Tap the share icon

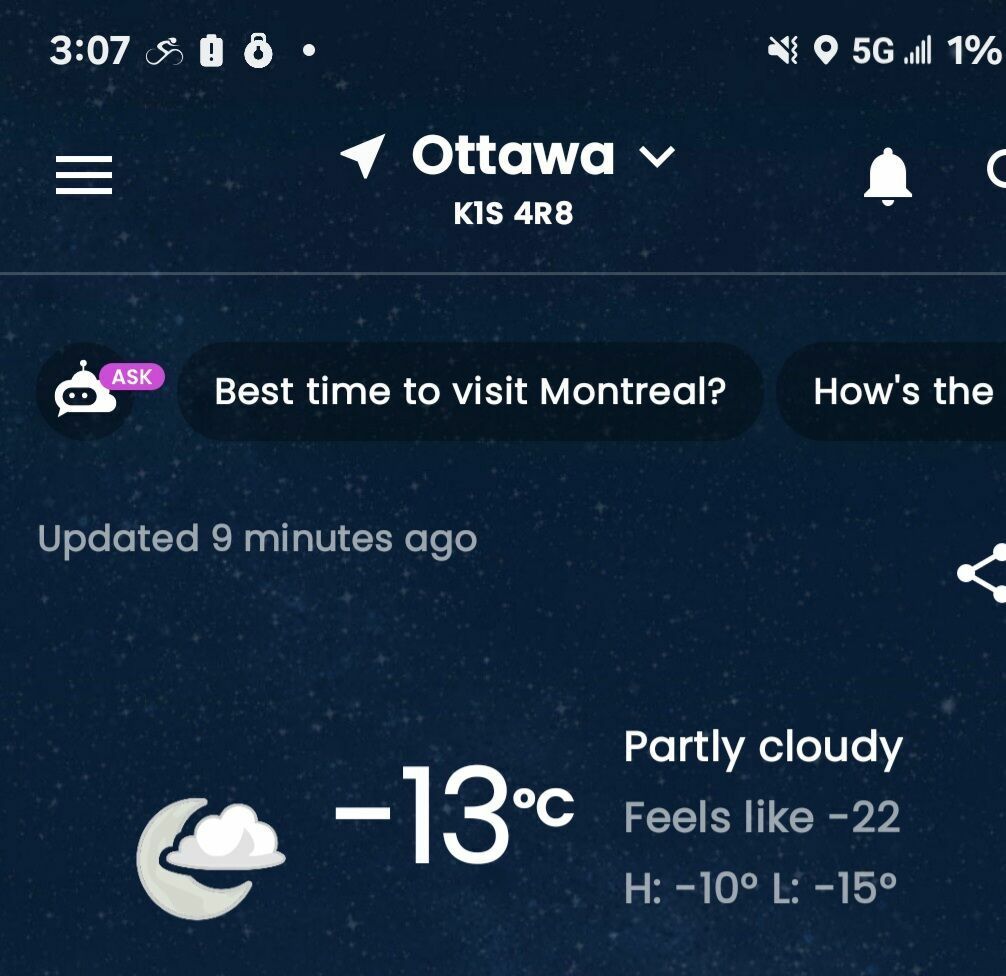tap(982, 573)
